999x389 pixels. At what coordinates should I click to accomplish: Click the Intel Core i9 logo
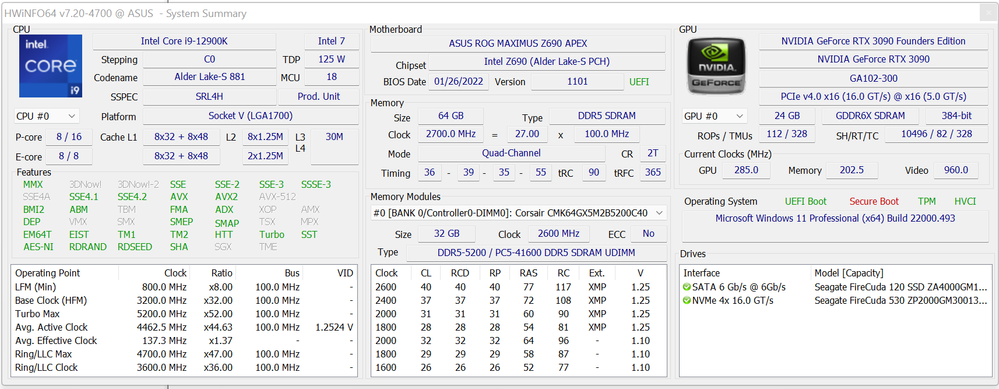coord(51,66)
